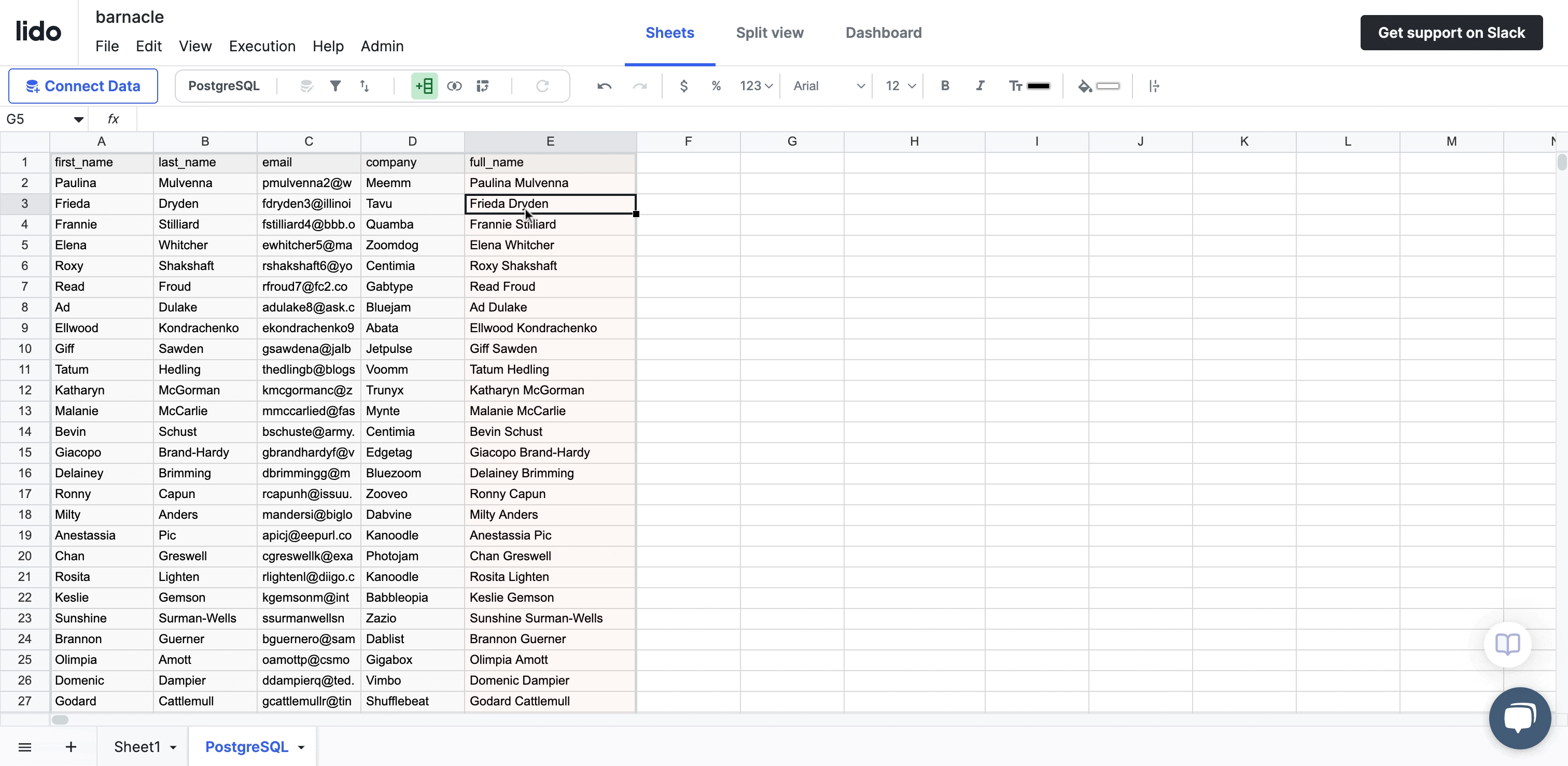This screenshot has width=1568, height=766.
Task: Open the book guide icon
Action: [x=1507, y=644]
